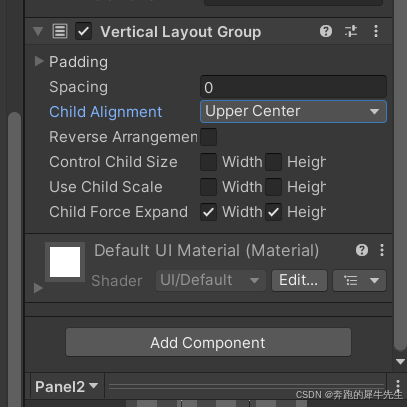Click the Vertical Layout Group component icon
The width and height of the screenshot is (407, 407).
coord(60,32)
